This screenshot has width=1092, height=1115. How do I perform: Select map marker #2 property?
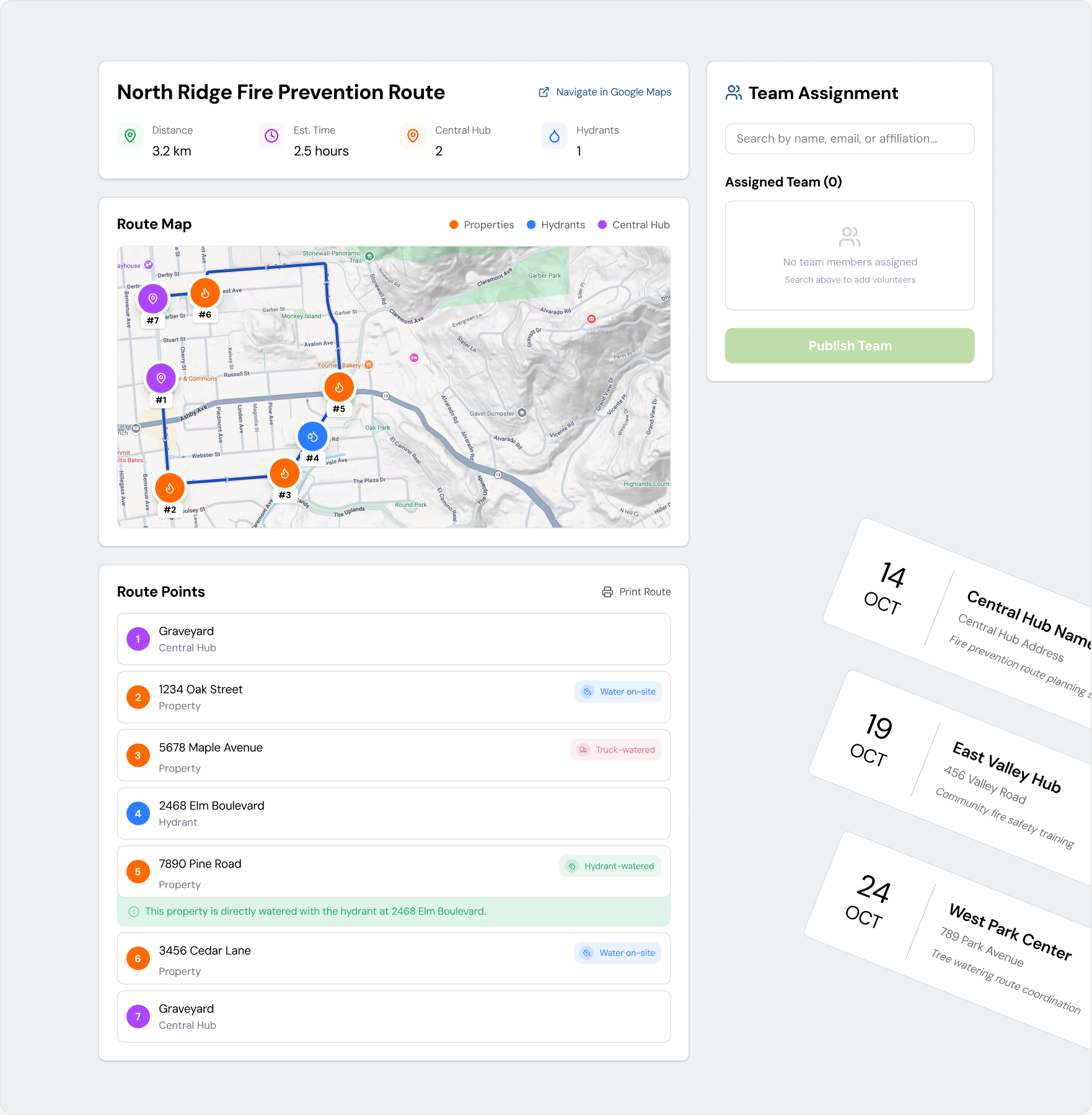(x=170, y=488)
